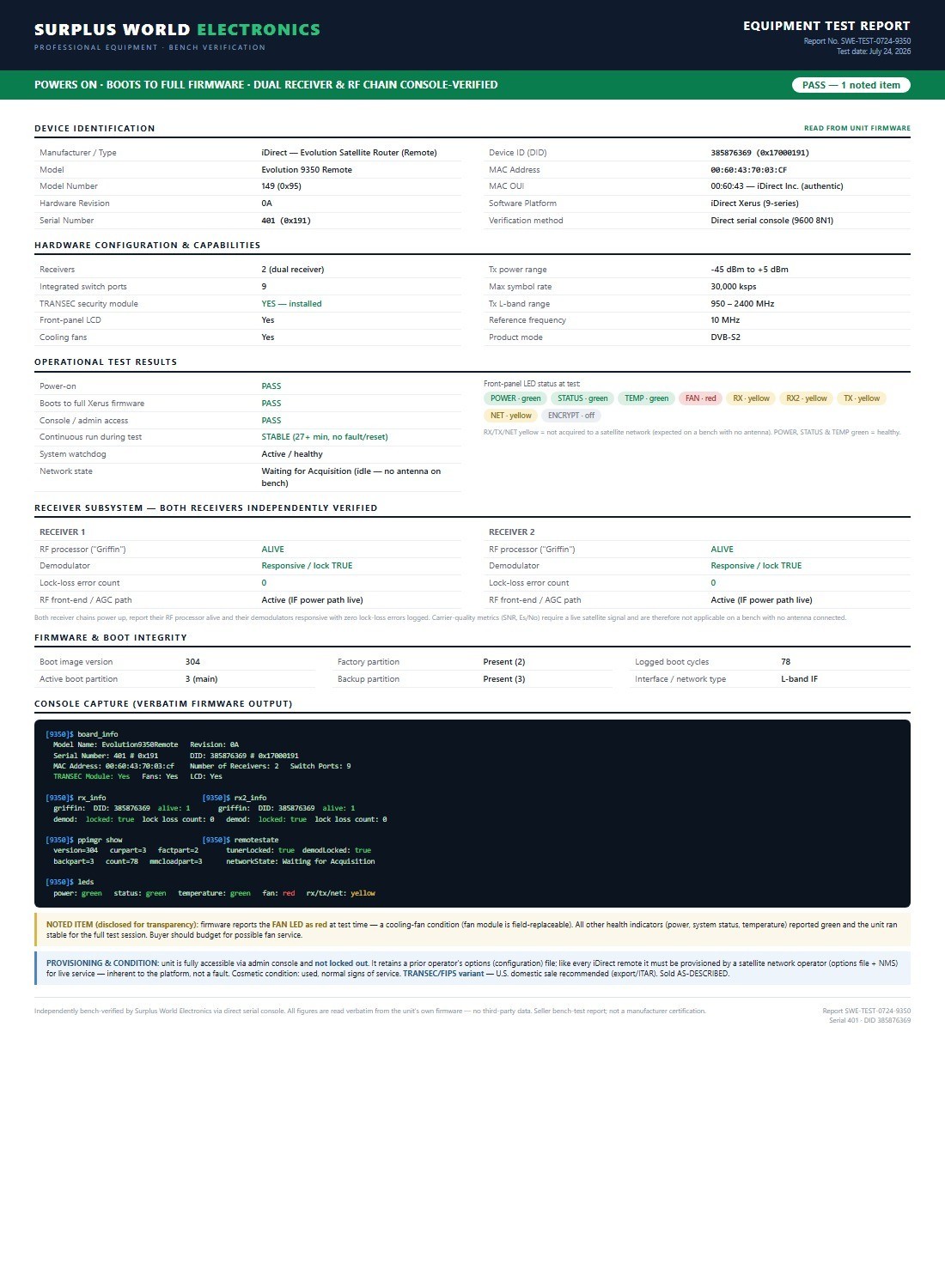Click 'HARDWARE CONFIGURATION & CAPABILITIES' heading

point(147,246)
